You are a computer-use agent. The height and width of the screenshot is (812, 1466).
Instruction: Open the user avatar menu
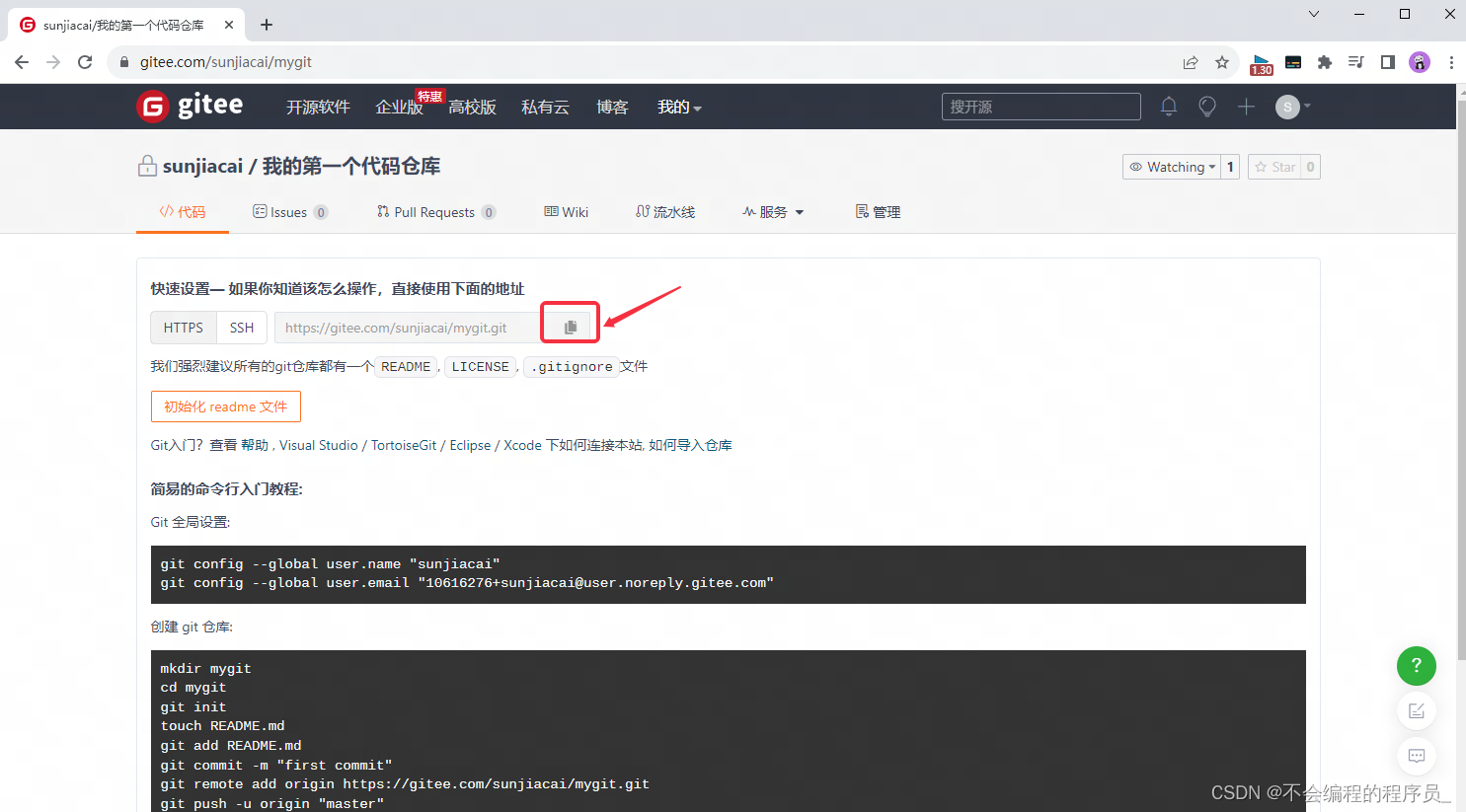1292,107
